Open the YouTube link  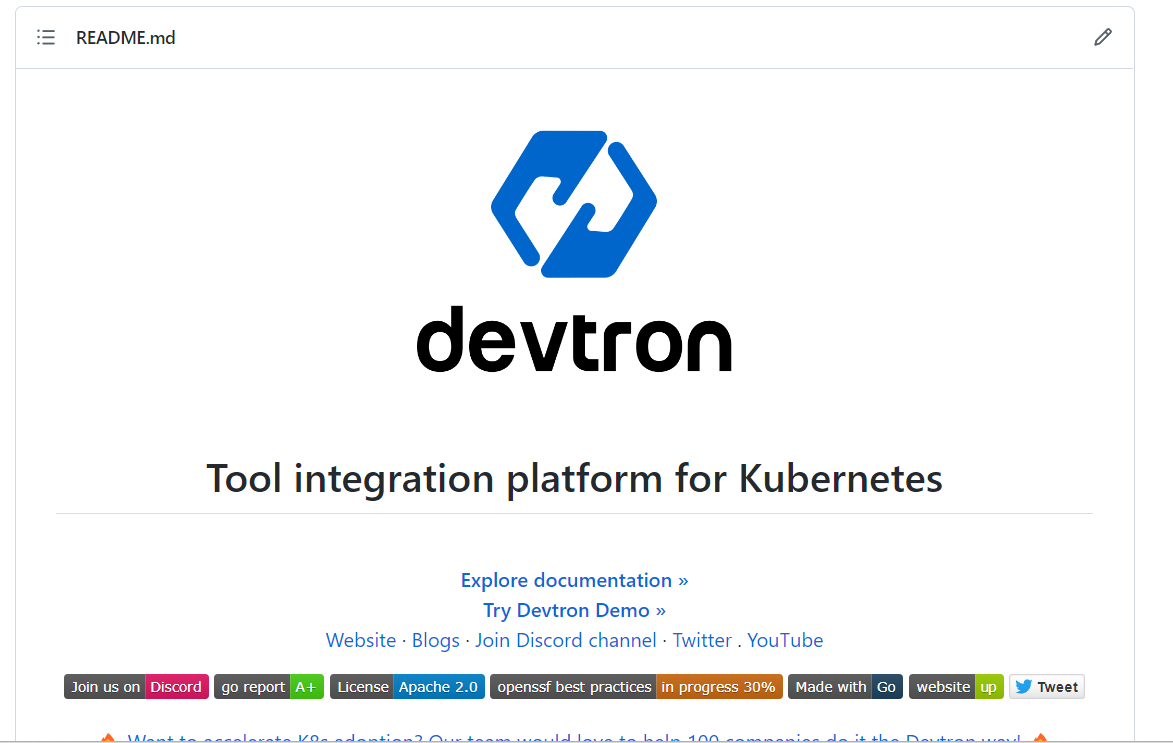pyautogui.click(x=785, y=640)
